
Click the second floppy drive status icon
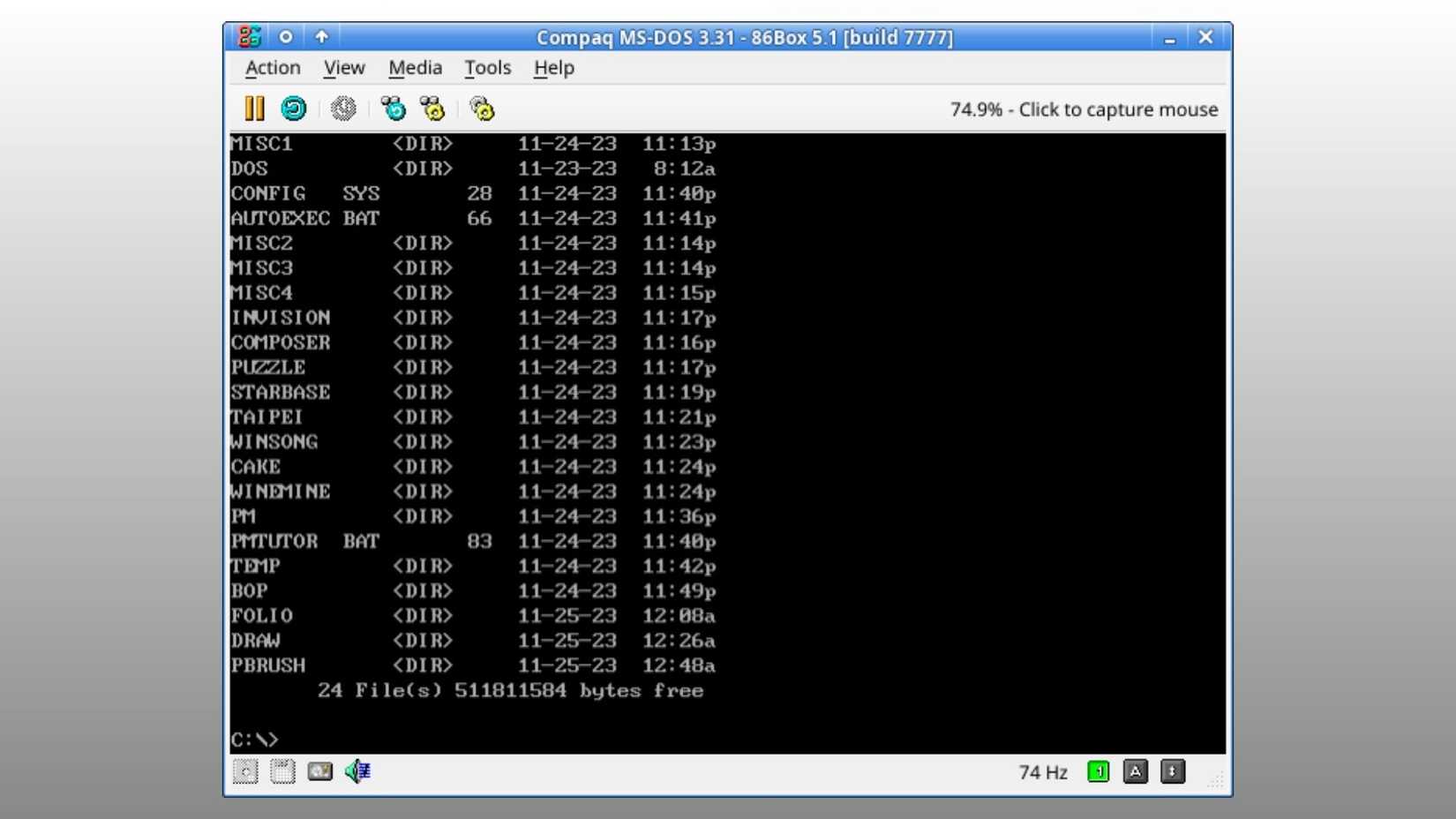(282, 771)
